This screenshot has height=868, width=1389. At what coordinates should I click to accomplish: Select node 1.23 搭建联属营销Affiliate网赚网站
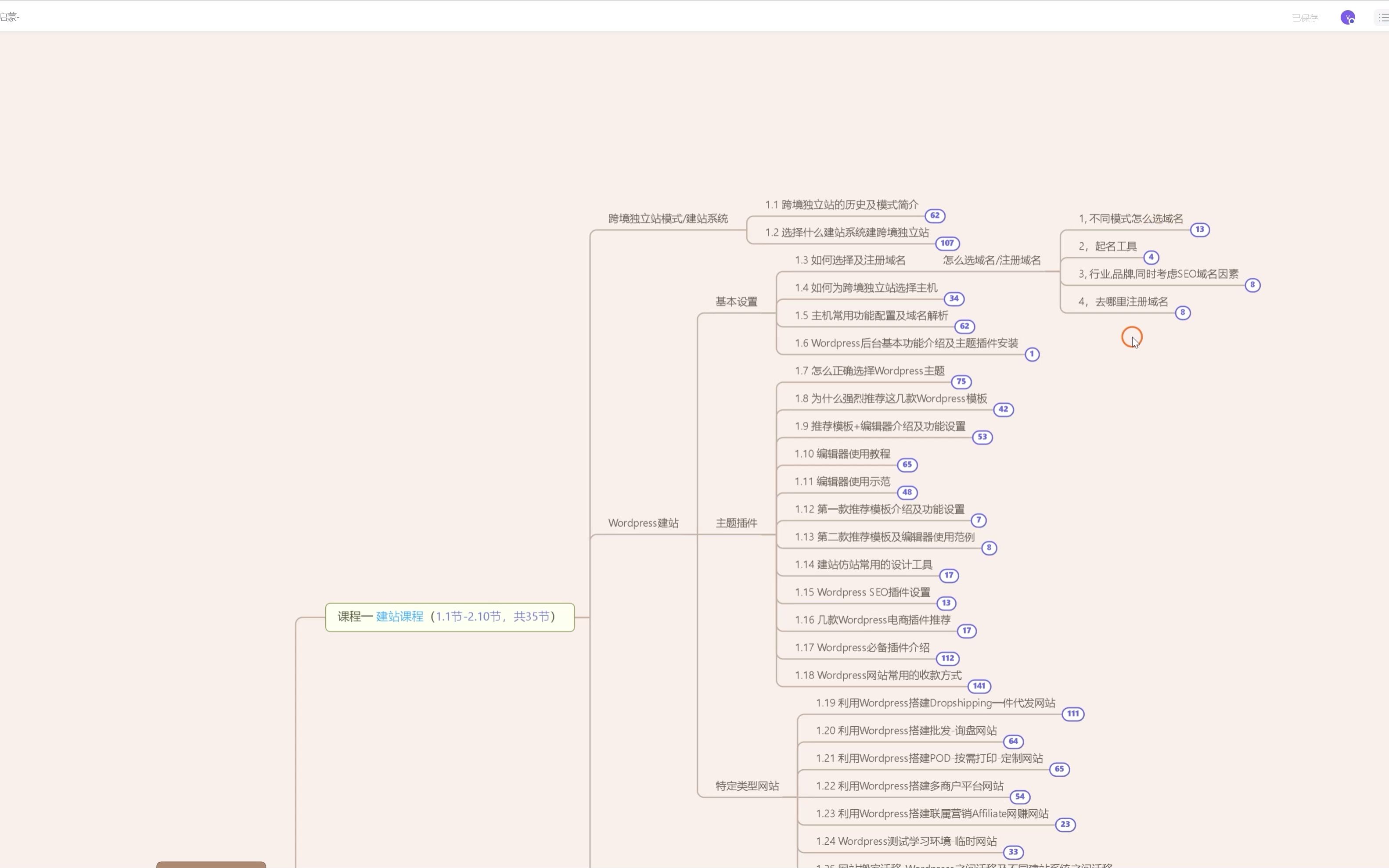pos(932,814)
